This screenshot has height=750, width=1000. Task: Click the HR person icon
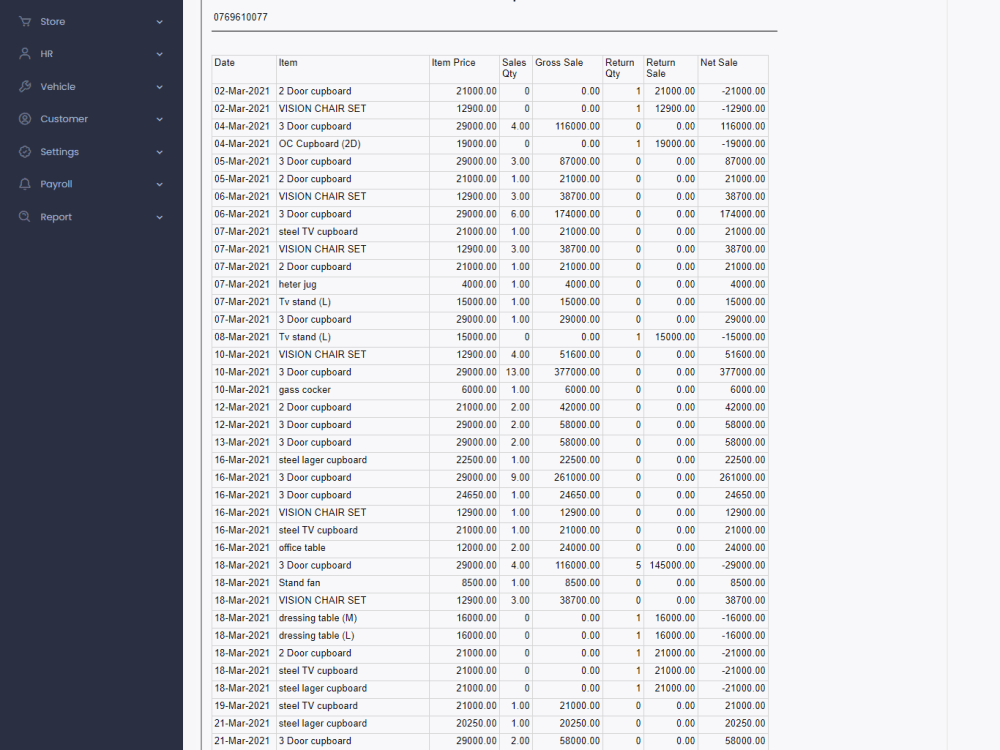[x=25, y=53]
